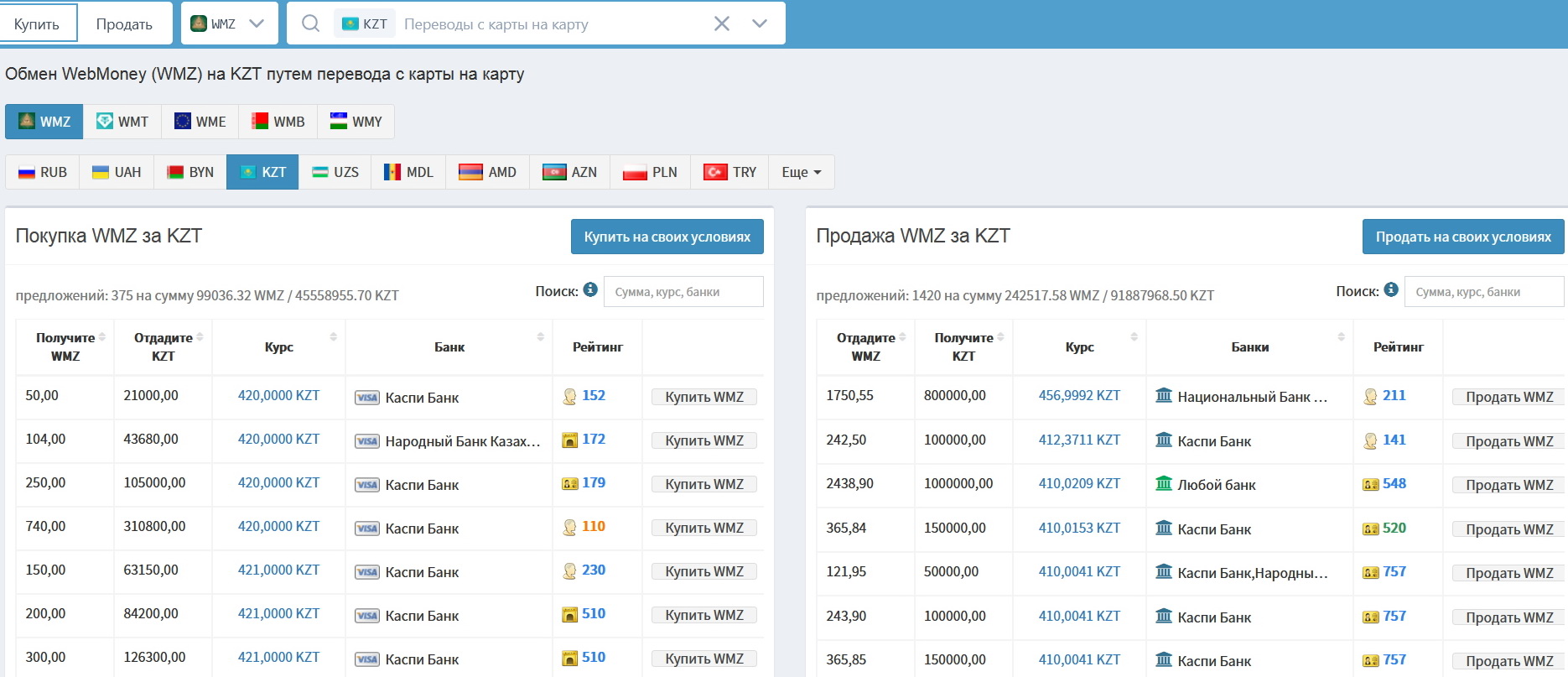1568x677 pixels.
Task: Sort buy table by Получите WMZ
Action: click(x=65, y=346)
